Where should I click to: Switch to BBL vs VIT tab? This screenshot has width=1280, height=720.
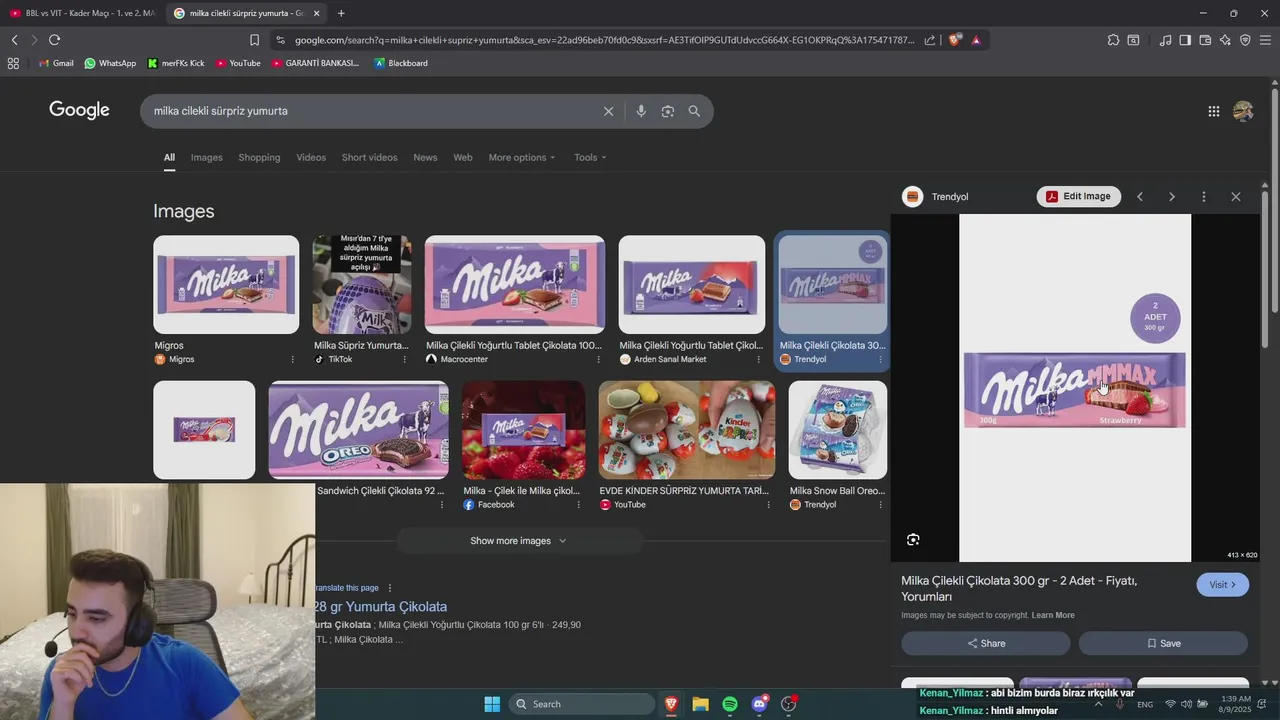tap(82, 13)
